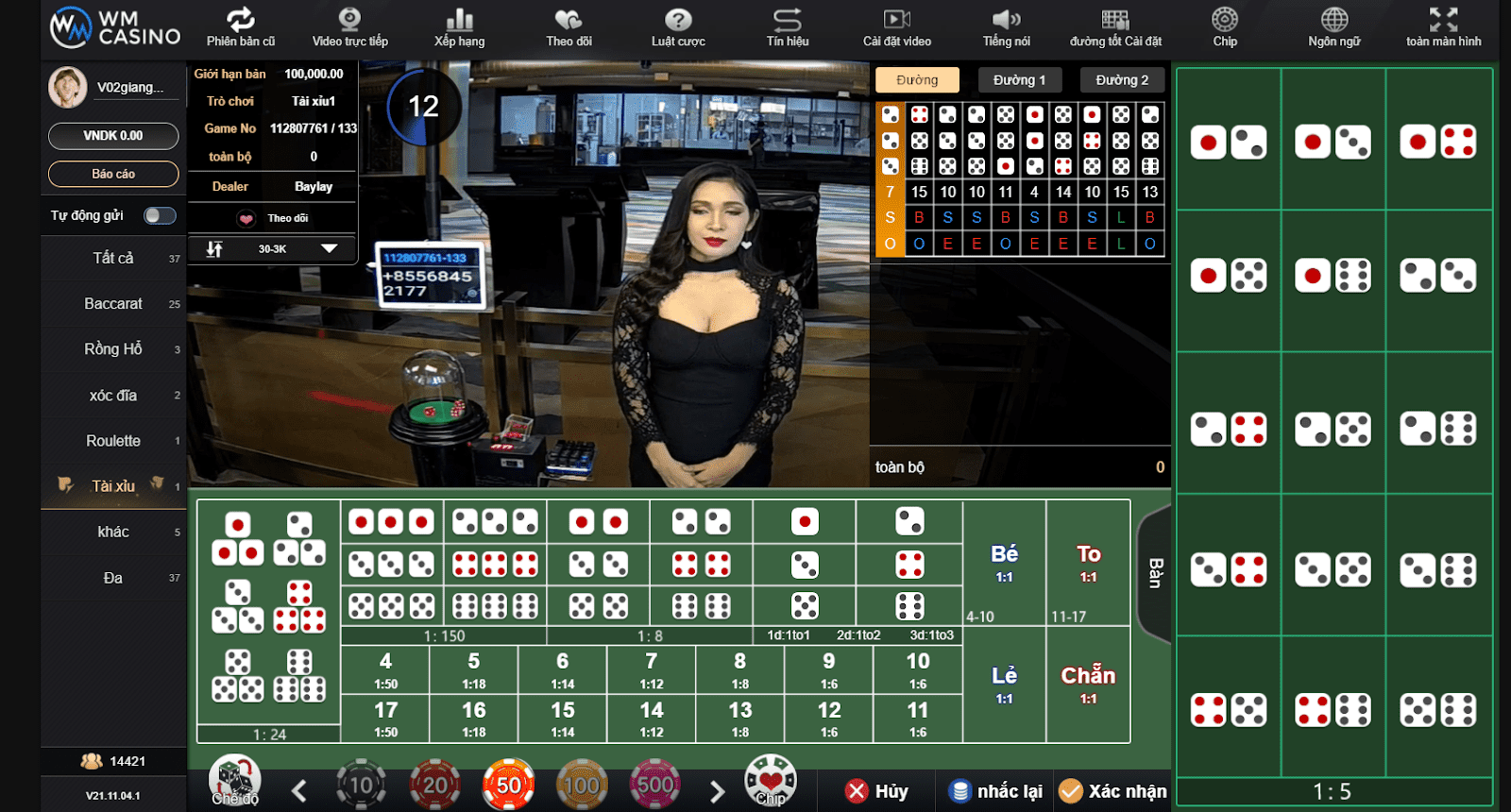
Task: Click nhắc lại to repeat bet
Action: [996, 791]
